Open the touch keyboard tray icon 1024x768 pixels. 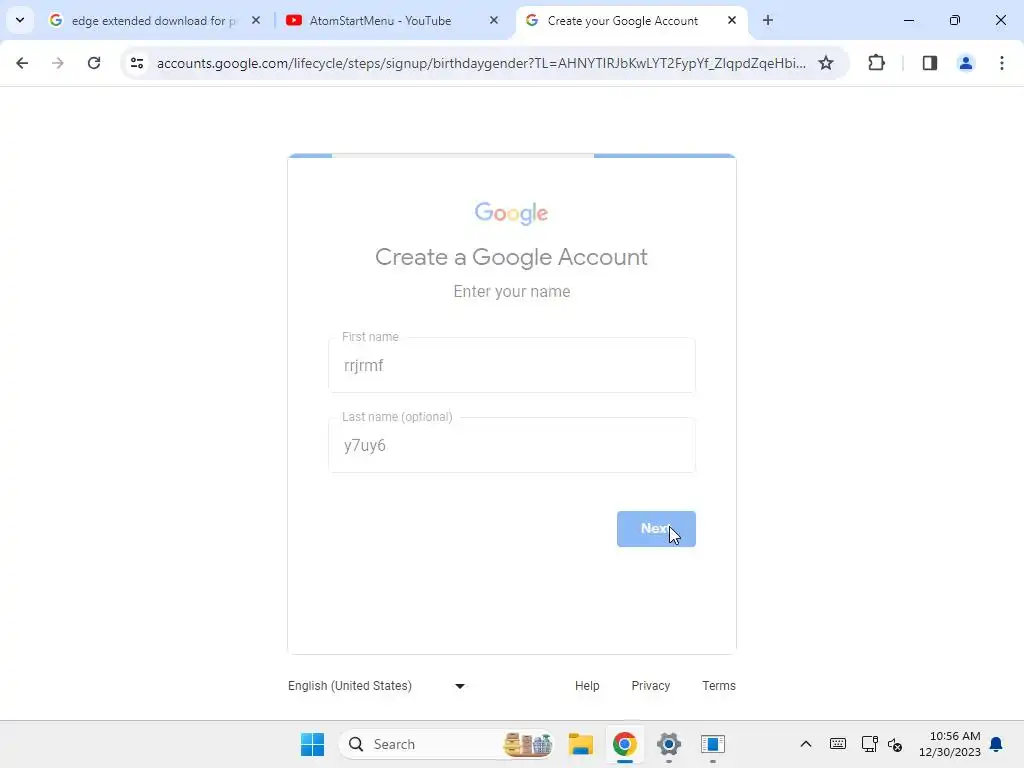838,744
